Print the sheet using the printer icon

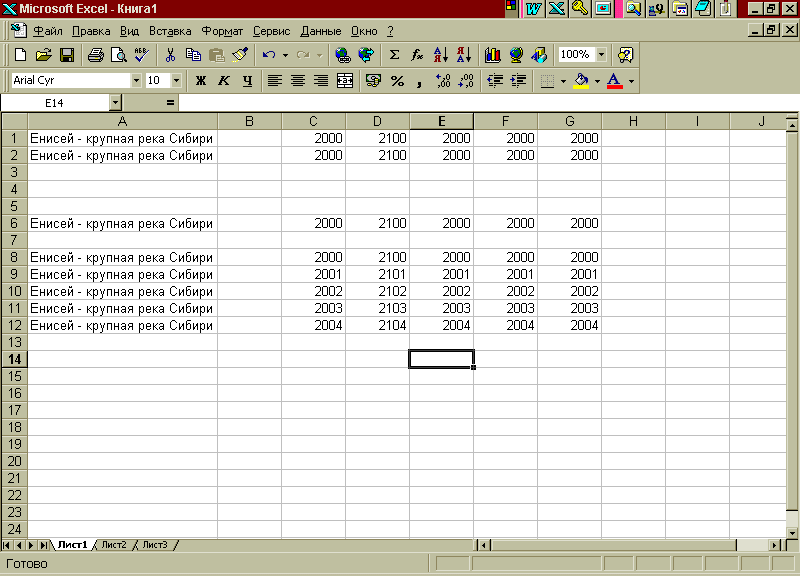pos(95,55)
